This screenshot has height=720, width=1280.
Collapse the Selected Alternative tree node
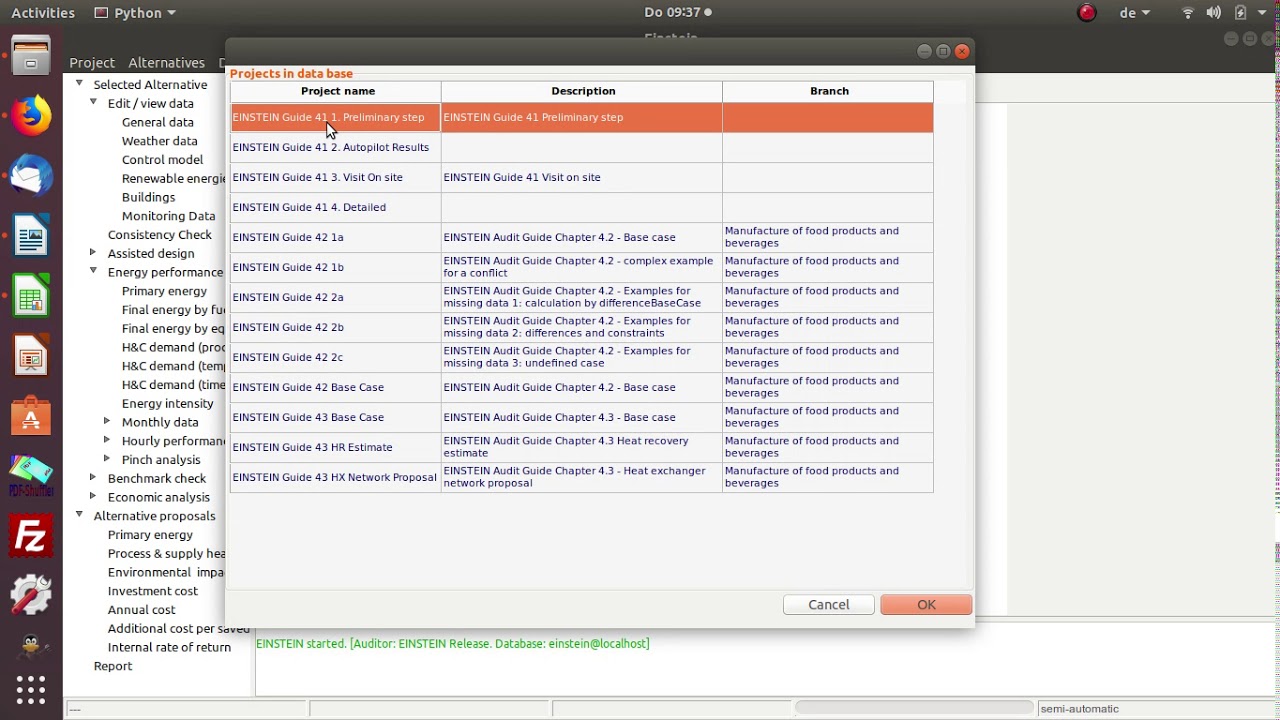pos(79,84)
